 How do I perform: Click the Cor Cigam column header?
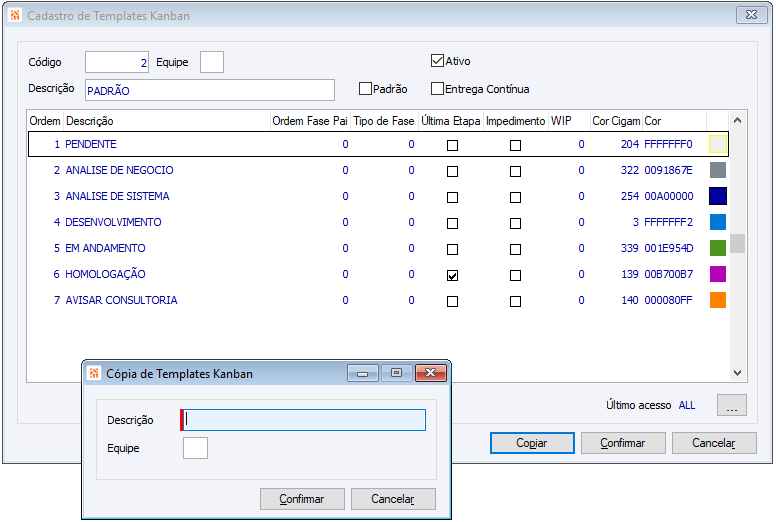[615, 121]
